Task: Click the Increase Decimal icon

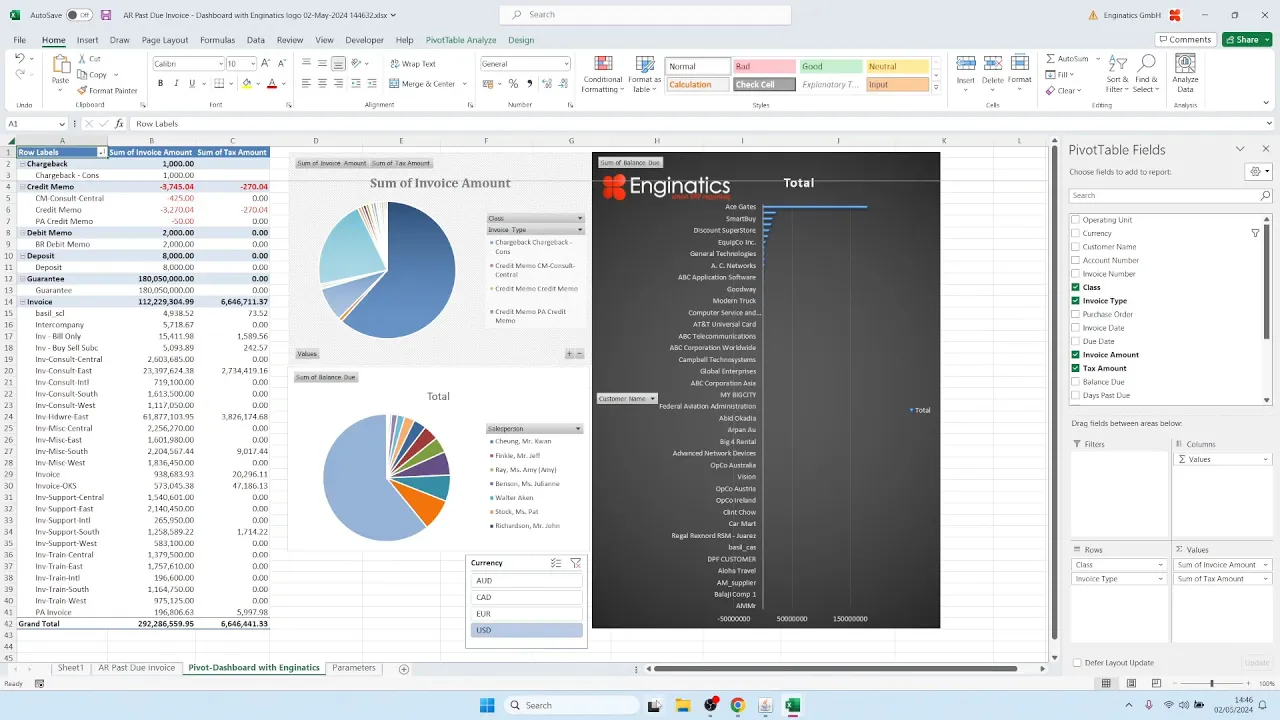Action: pyautogui.click(x=546, y=84)
